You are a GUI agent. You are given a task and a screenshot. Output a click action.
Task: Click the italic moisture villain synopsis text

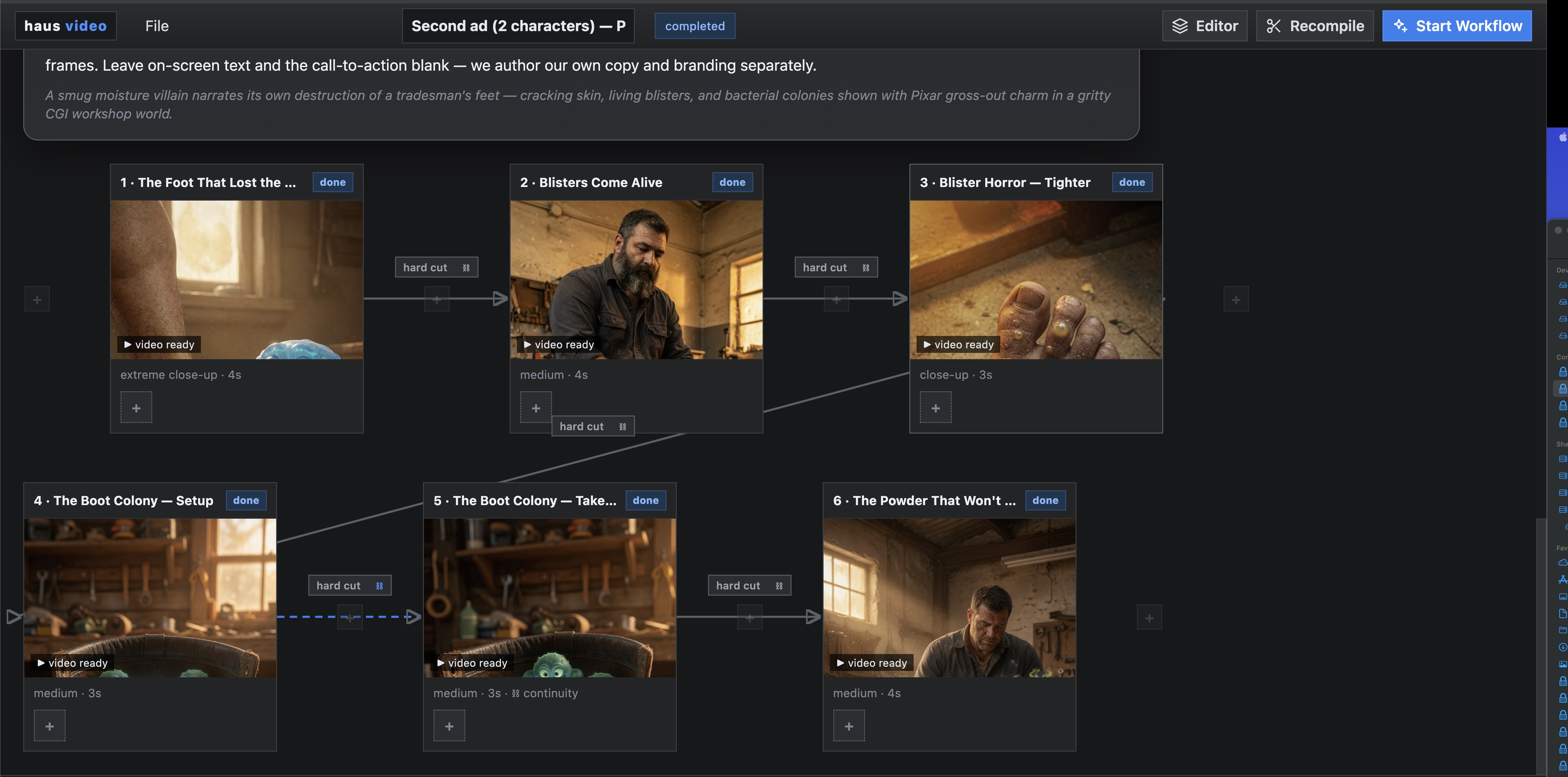click(578, 105)
